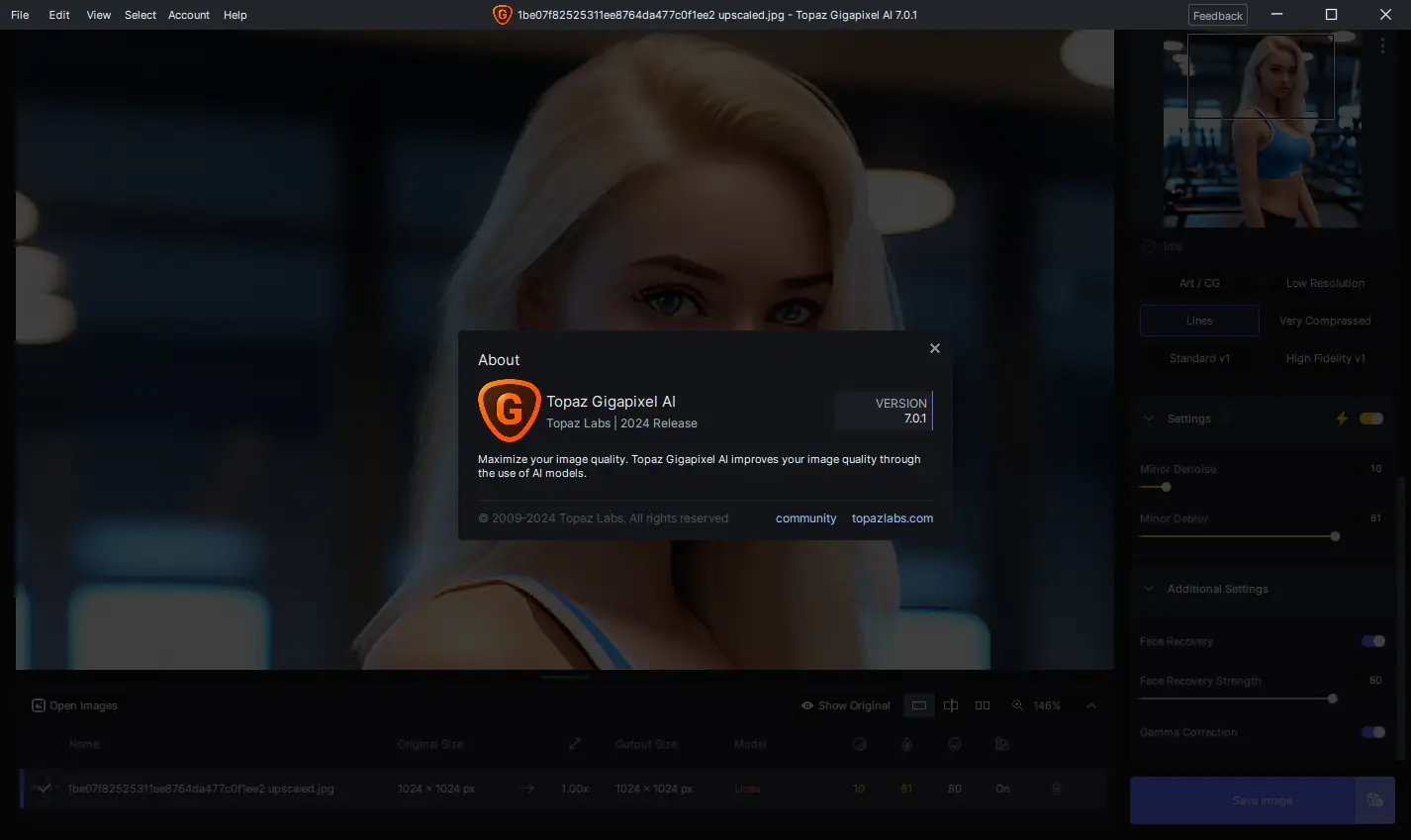
Task: Click the denoise column header icon
Action: (x=859, y=744)
